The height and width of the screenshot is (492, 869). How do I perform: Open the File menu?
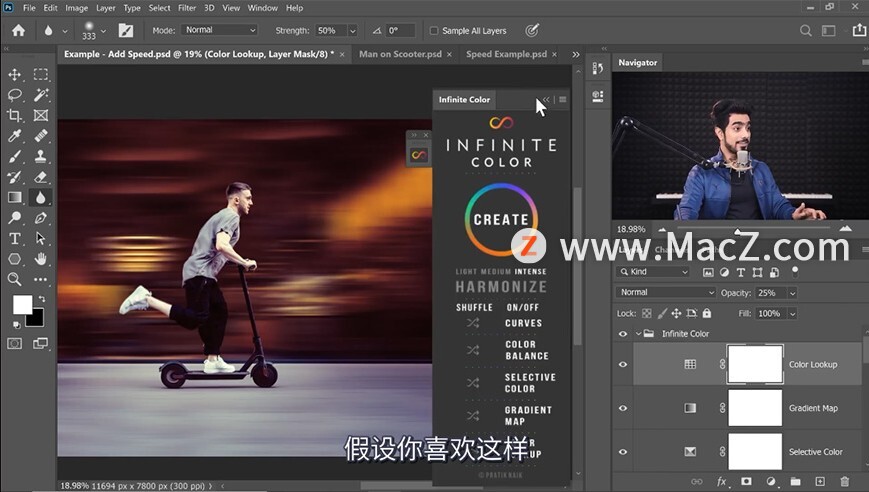point(29,8)
